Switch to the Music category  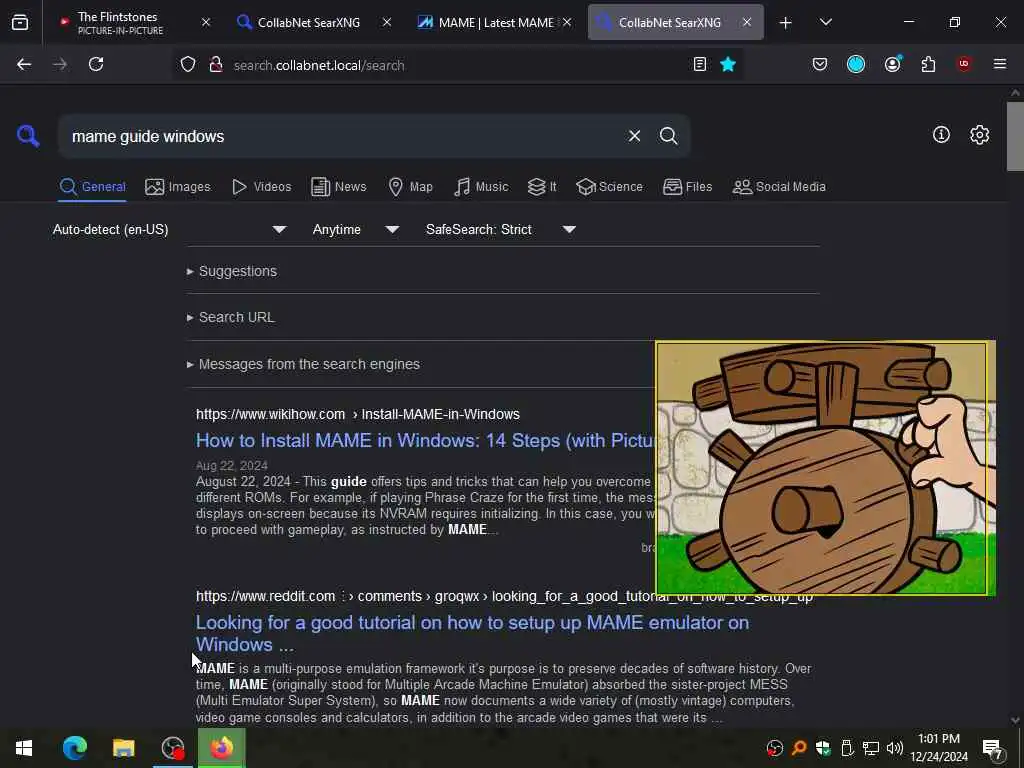pos(481,187)
